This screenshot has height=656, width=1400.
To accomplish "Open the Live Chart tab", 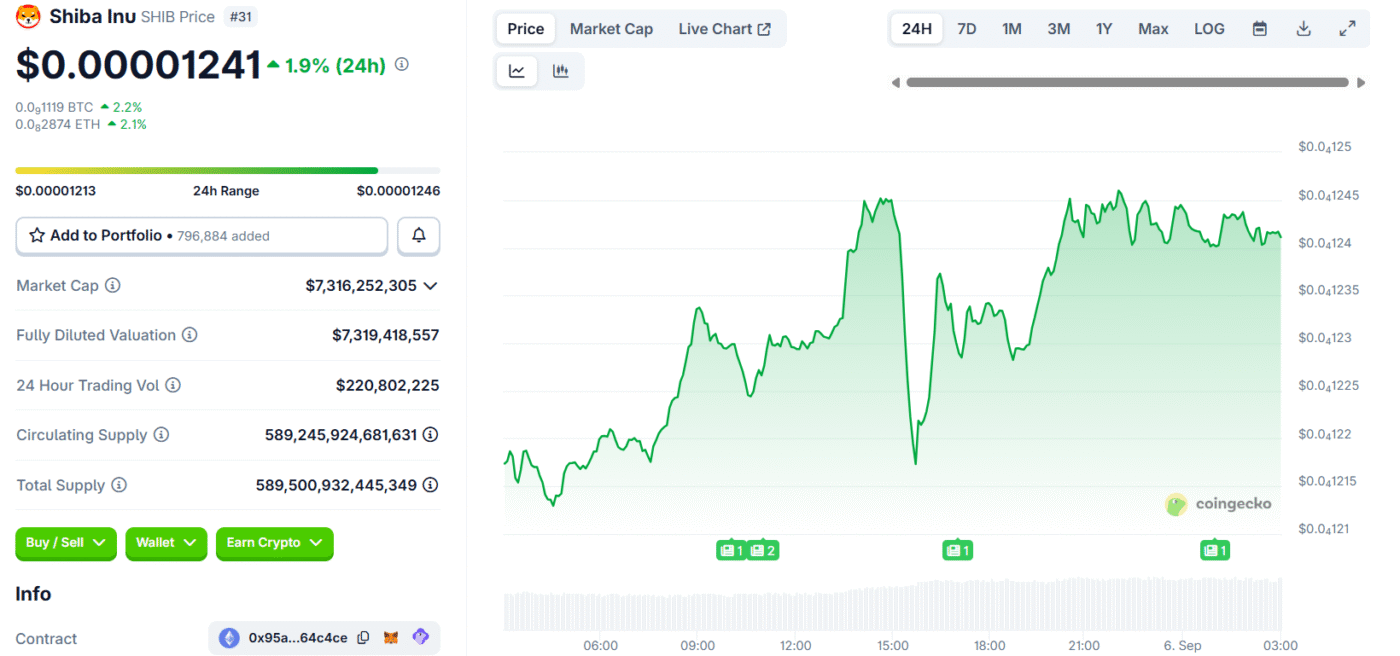I will click(x=725, y=29).
